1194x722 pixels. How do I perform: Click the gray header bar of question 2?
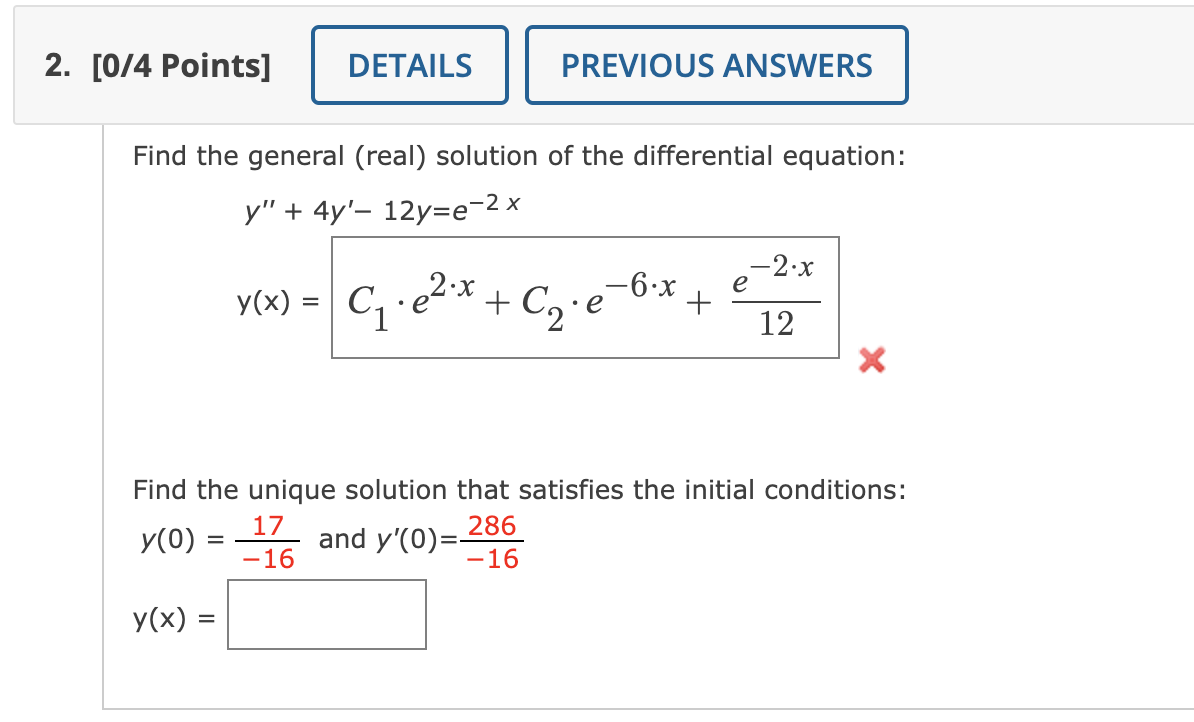(1000, 65)
